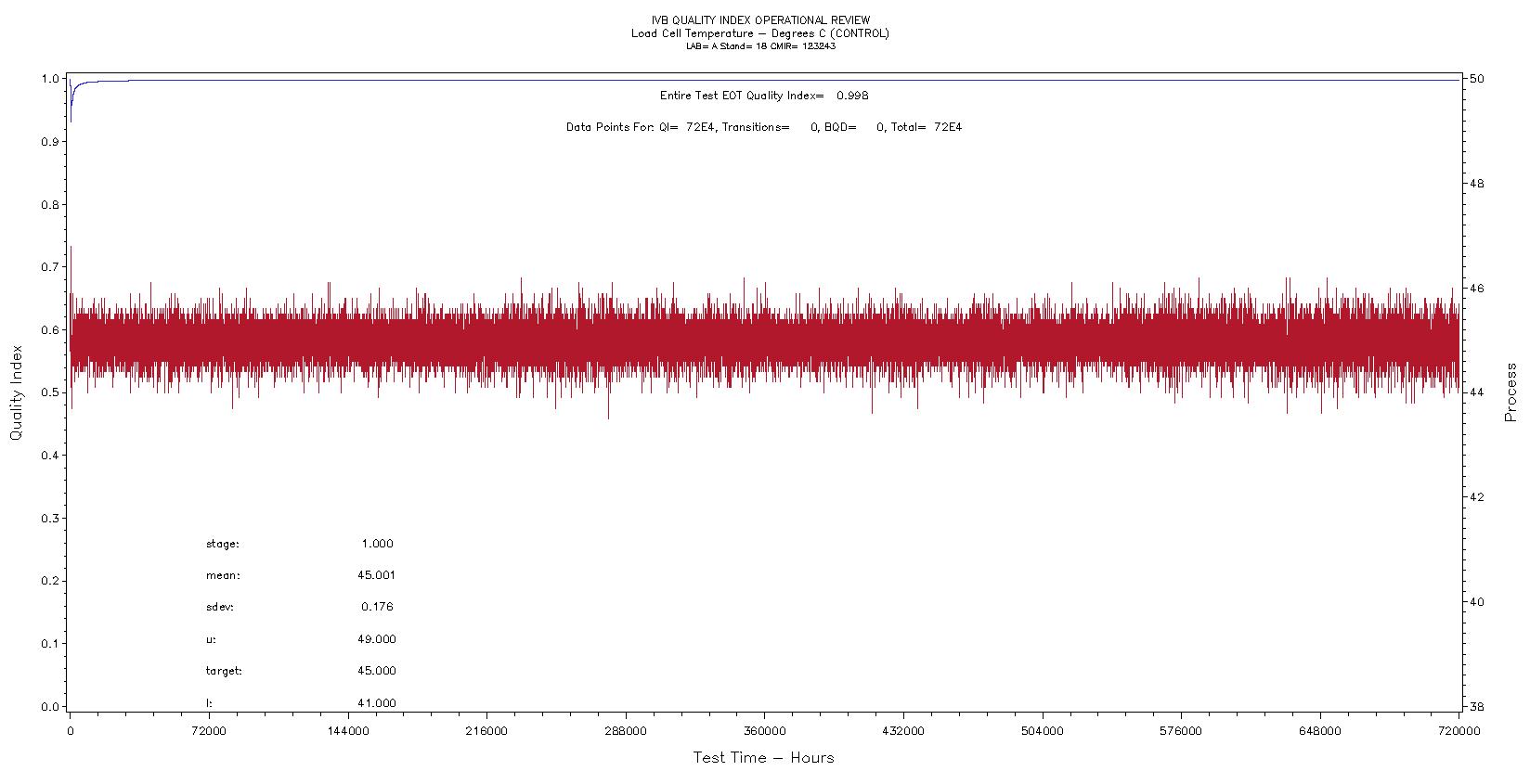Click the Test Time - Hours axis label
This screenshot has height=784, width=1530.
764,758
